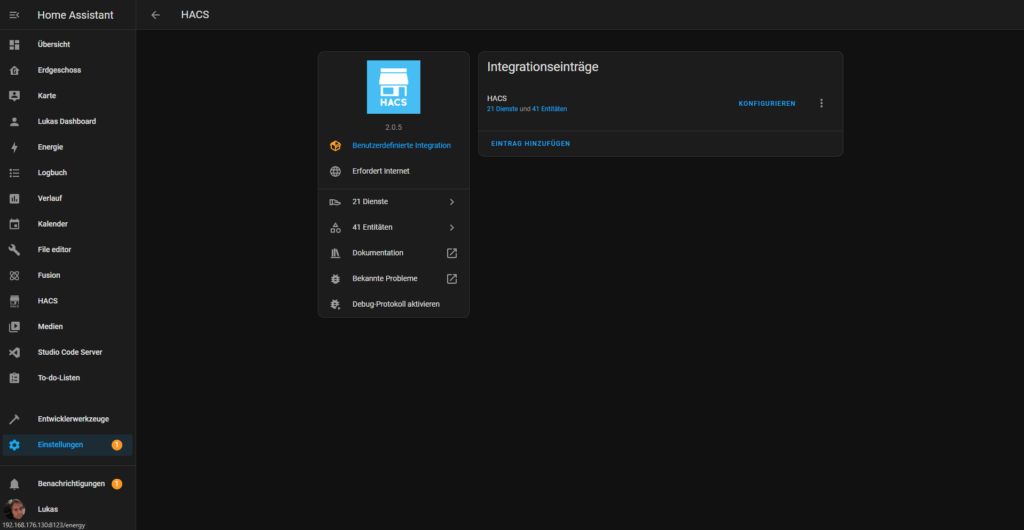Viewport: 1024px width, 530px height.
Task: Click version number 2.0.5
Action: pyautogui.click(x=393, y=127)
